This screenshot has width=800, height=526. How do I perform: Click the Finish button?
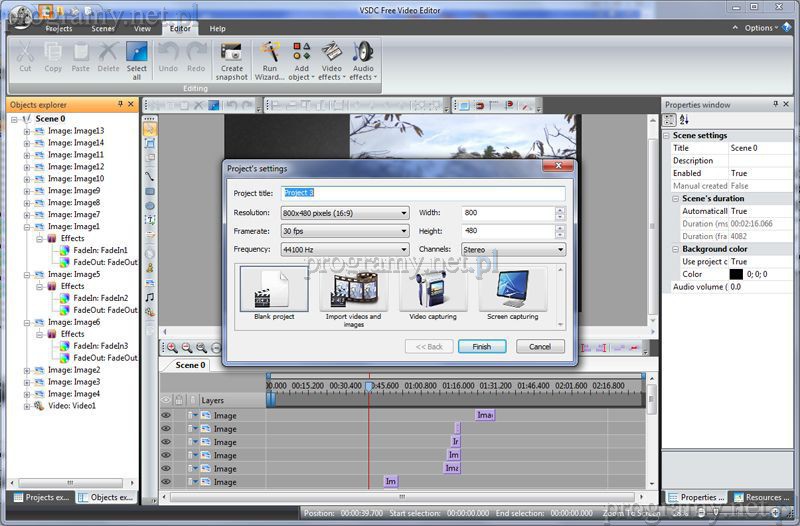(x=482, y=346)
